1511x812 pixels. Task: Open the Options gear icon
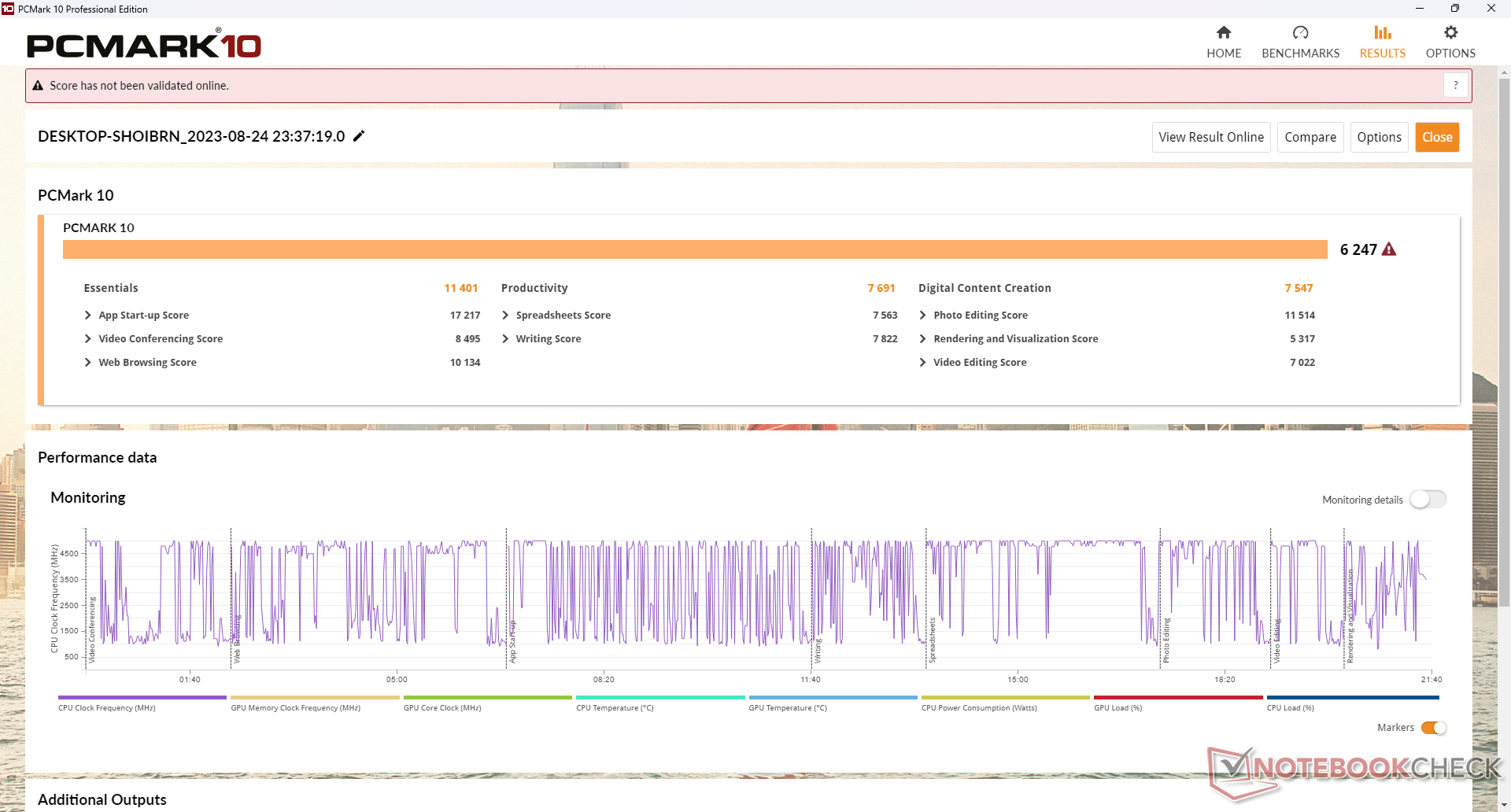click(1450, 32)
